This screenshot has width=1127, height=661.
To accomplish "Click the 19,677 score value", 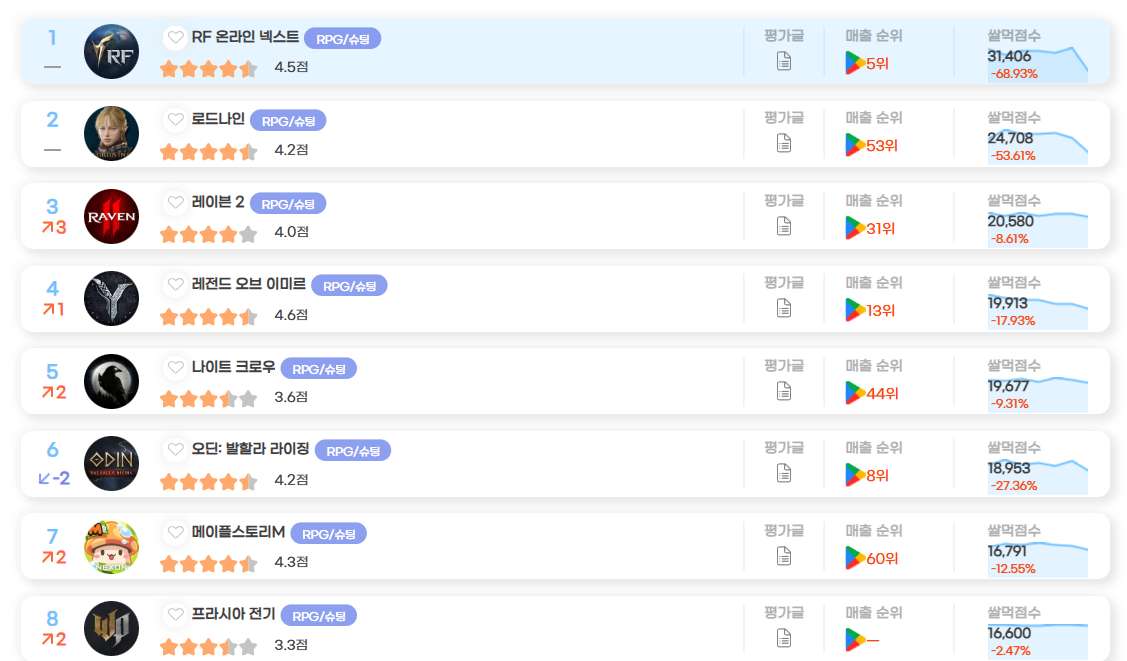I will pos(1008,386).
